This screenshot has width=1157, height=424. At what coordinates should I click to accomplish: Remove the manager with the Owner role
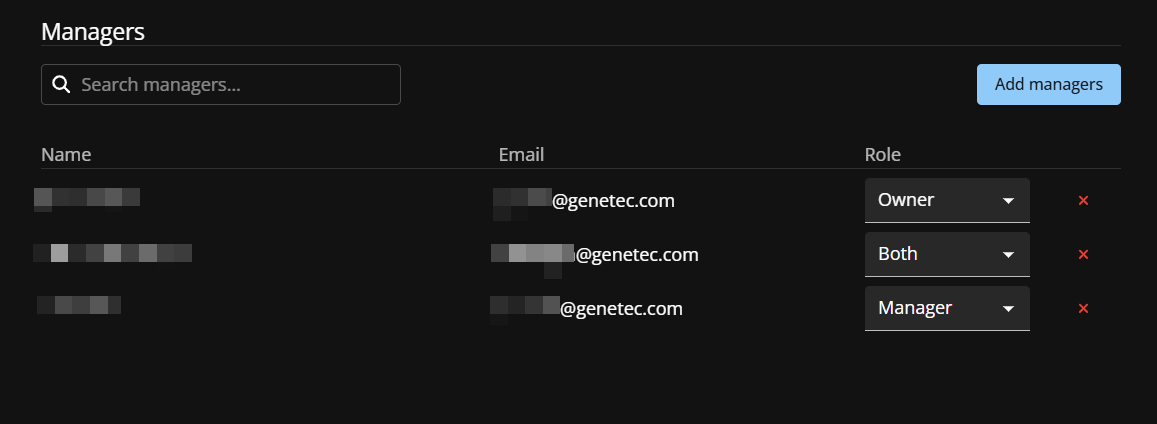[1083, 201]
